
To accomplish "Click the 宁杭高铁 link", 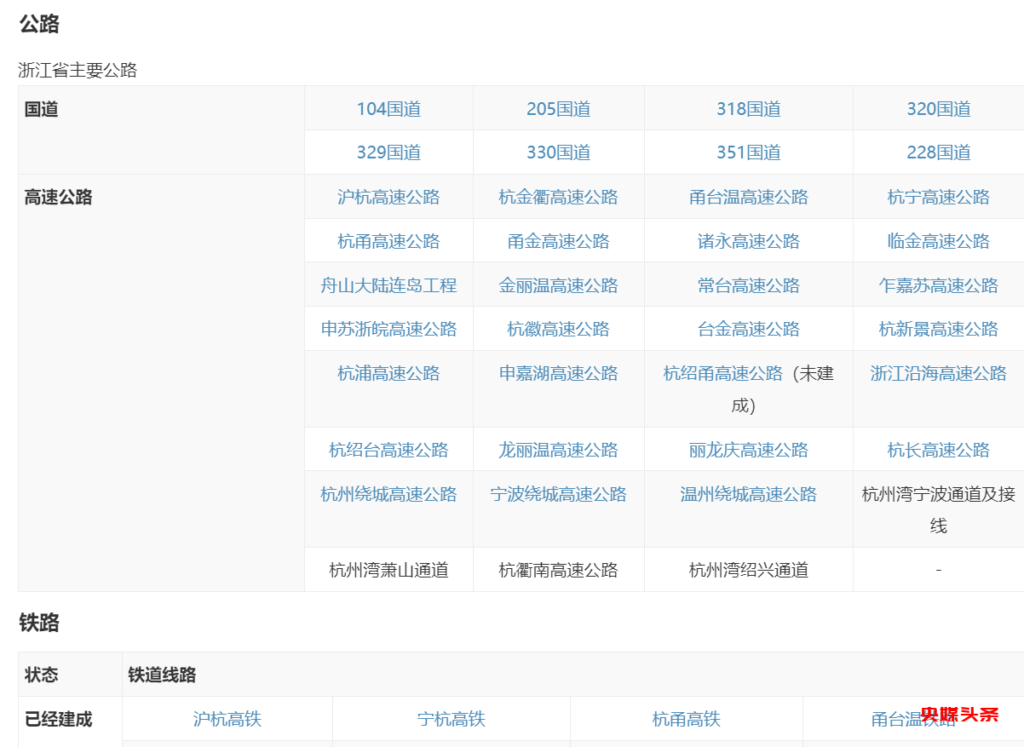I will [451, 719].
